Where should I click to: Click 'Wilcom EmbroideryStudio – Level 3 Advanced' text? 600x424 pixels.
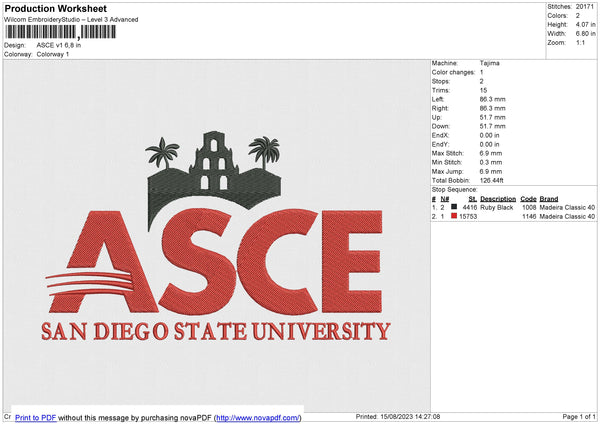coord(71,20)
